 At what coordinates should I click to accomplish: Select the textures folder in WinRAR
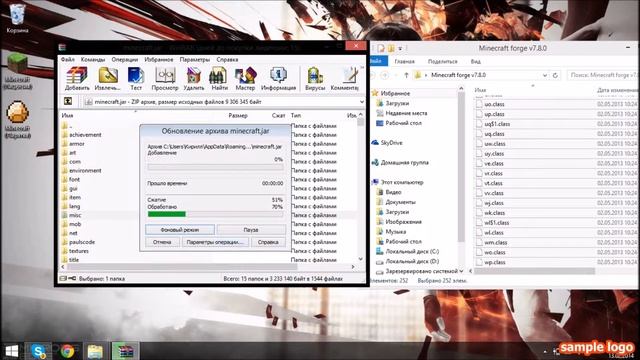(79, 251)
